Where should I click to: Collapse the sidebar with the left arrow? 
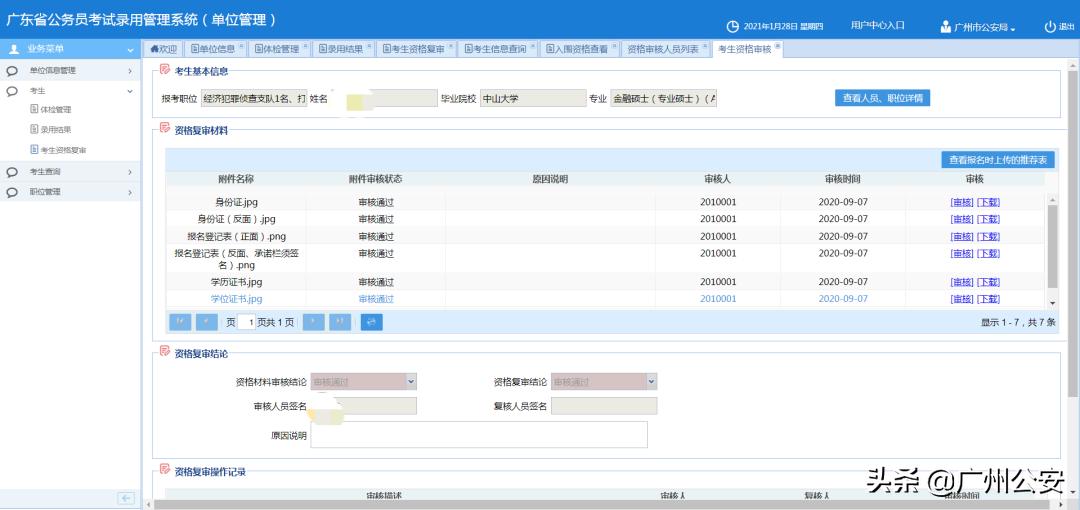tap(125, 498)
